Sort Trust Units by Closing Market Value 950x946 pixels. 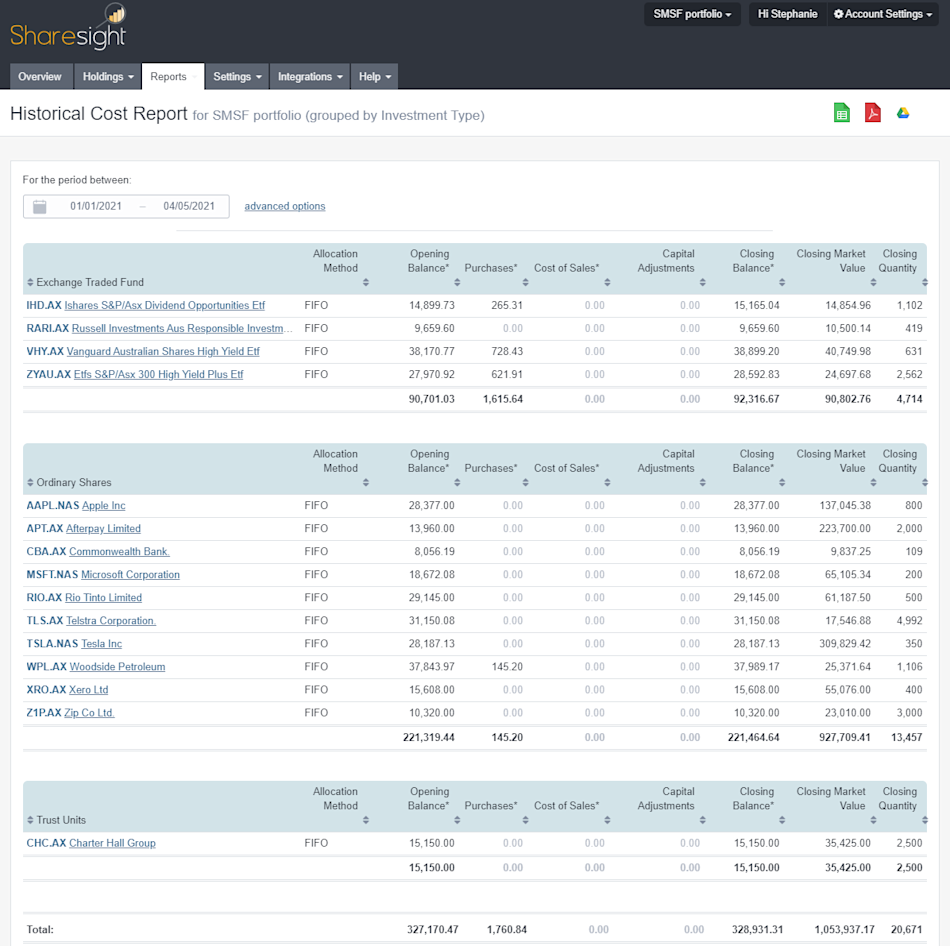click(873, 820)
